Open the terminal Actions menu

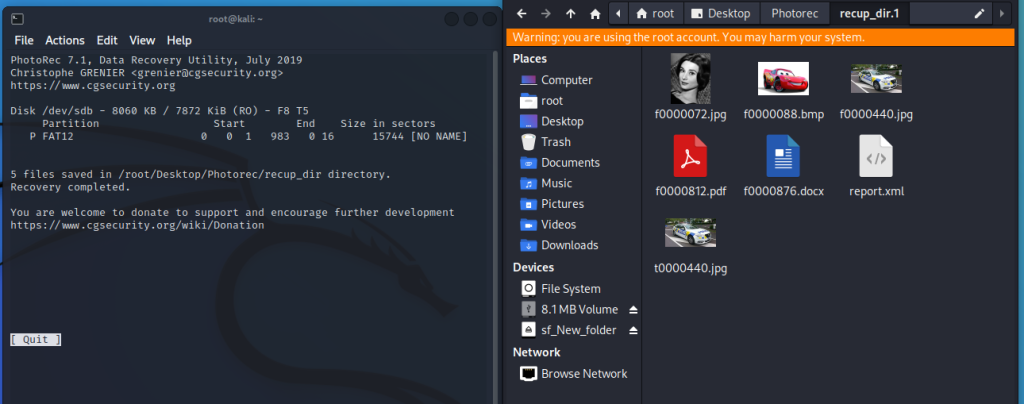coord(65,40)
